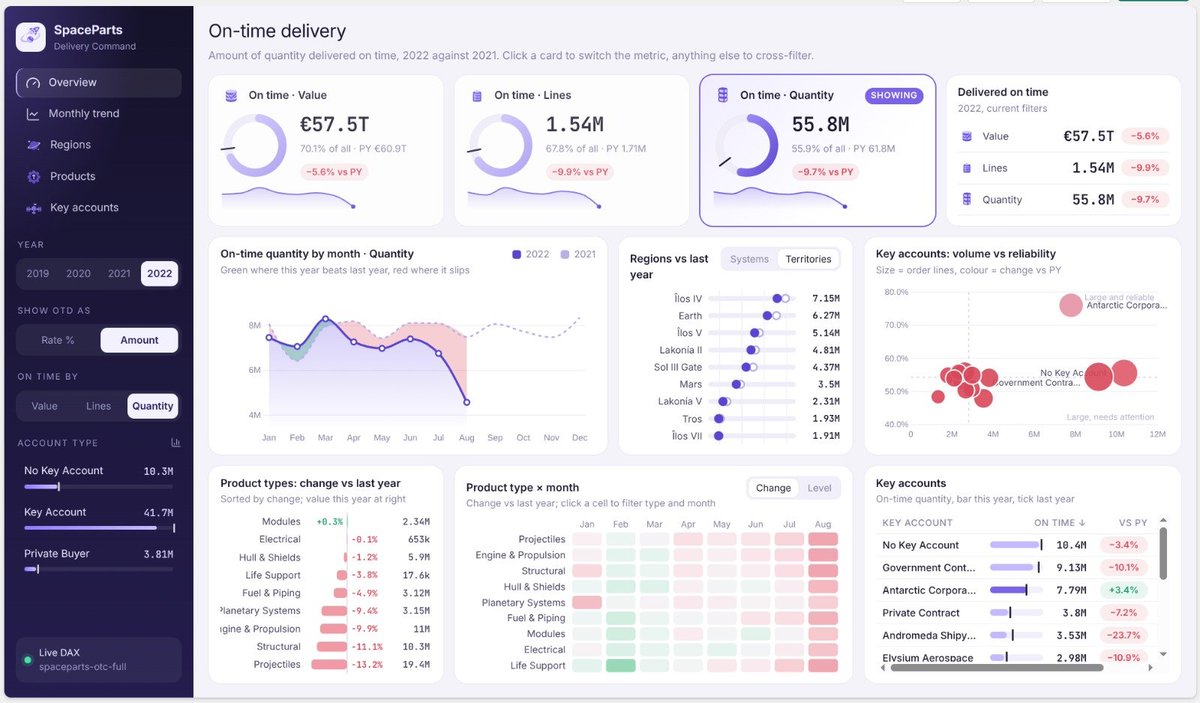Click document icon on Lines card
The width and height of the screenshot is (1200, 703).
pyautogui.click(x=477, y=96)
